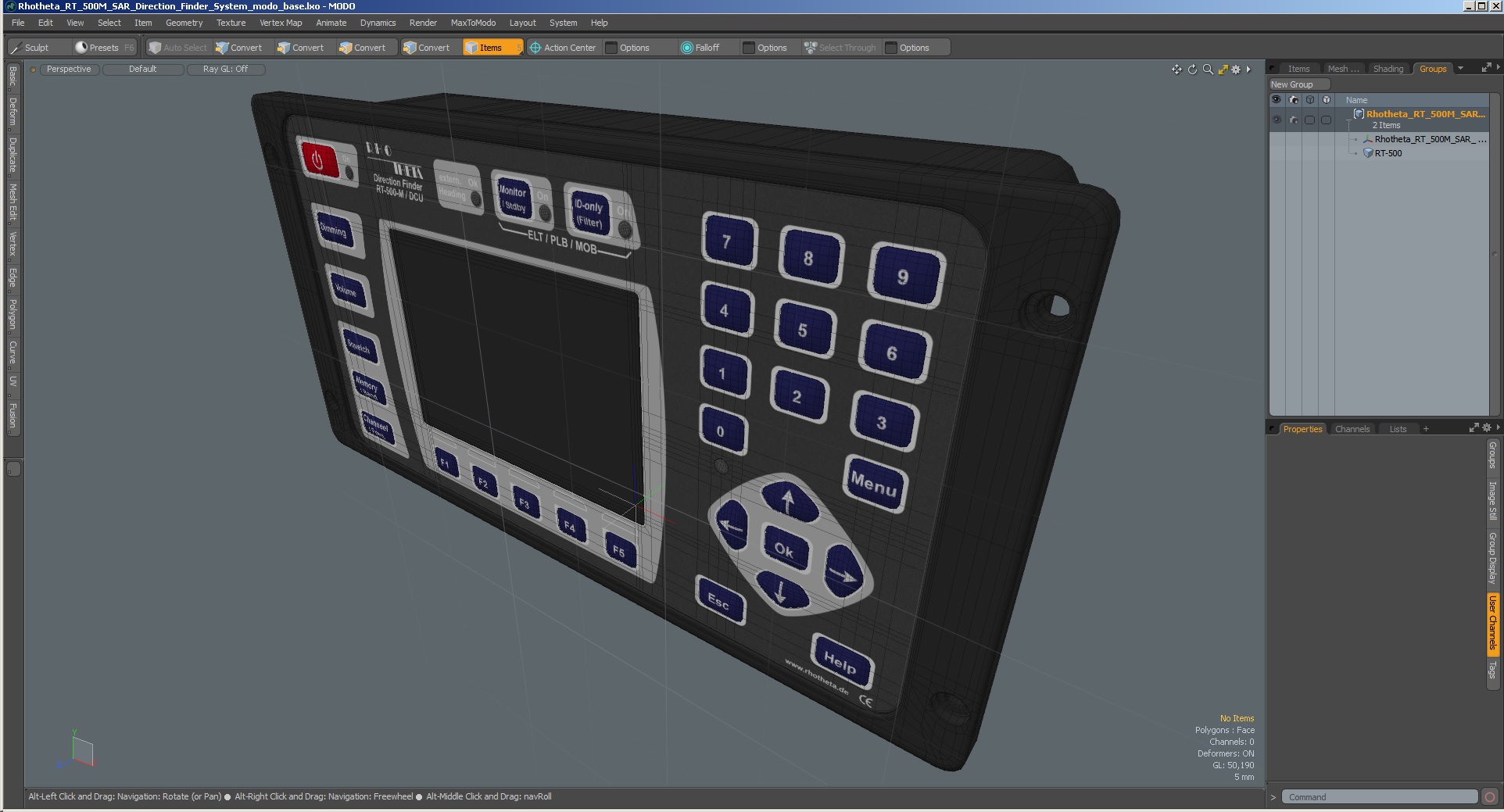Viewport: 1504px width, 812px height.
Task: Switch to the Items tab
Action: coord(1298,69)
